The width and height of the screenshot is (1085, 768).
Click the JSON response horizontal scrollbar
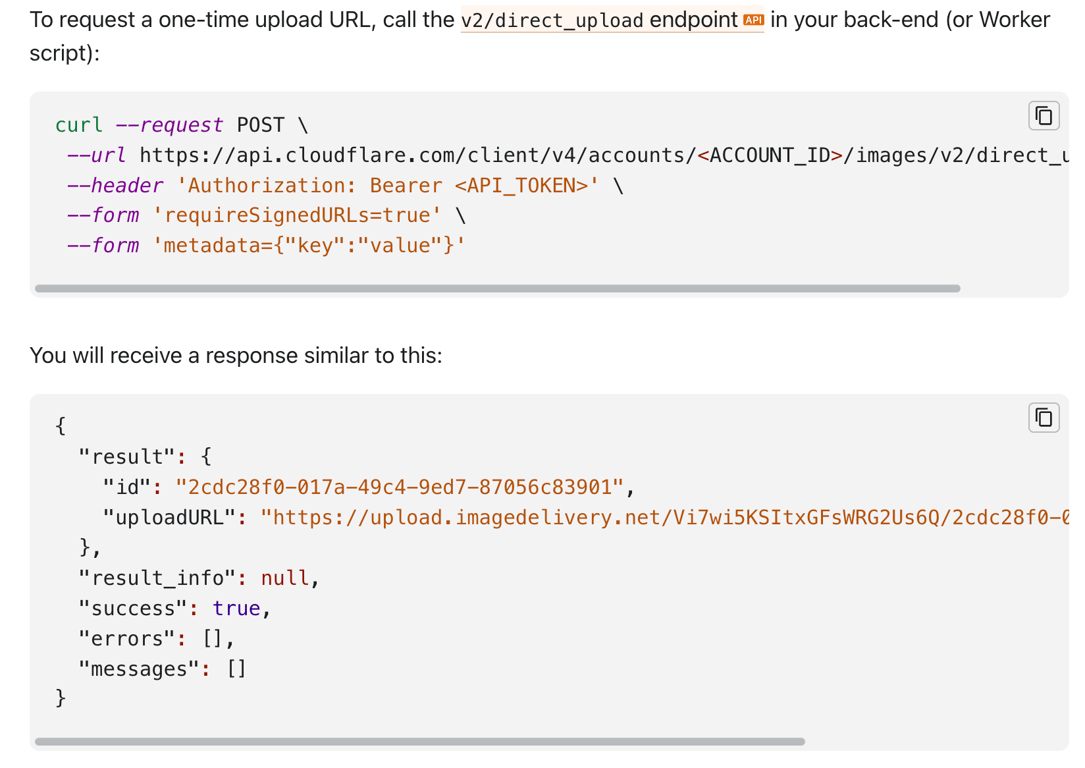(x=419, y=742)
